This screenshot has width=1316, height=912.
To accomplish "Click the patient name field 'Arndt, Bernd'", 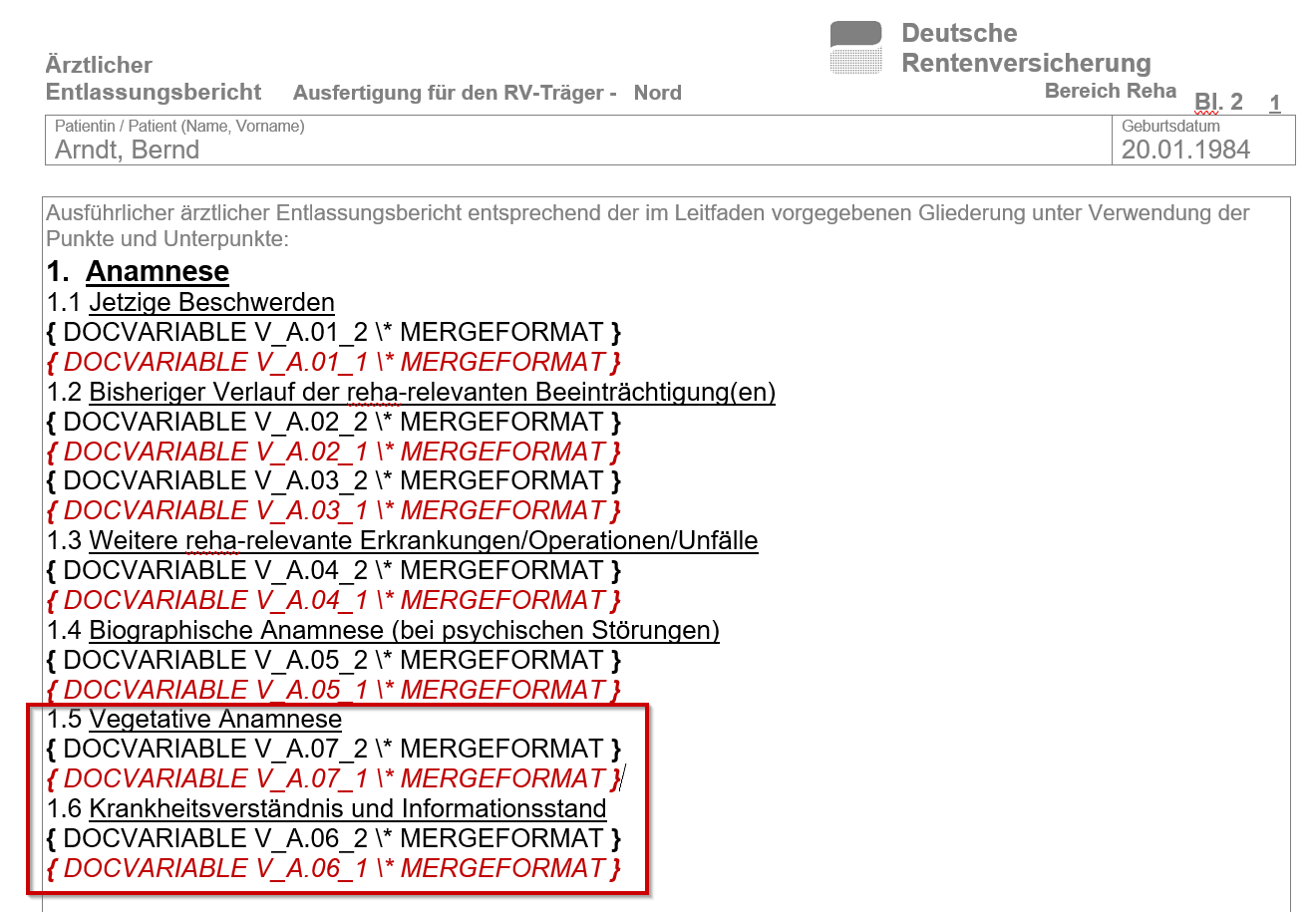I will [x=128, y=150].
